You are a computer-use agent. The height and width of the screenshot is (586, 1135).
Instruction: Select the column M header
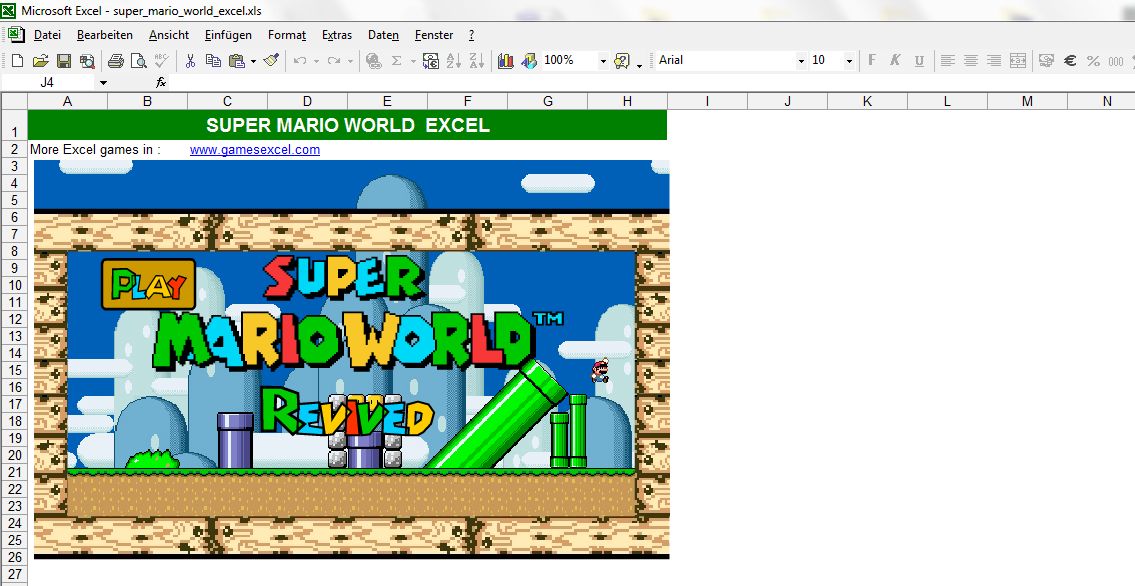tap(1027, 102)
